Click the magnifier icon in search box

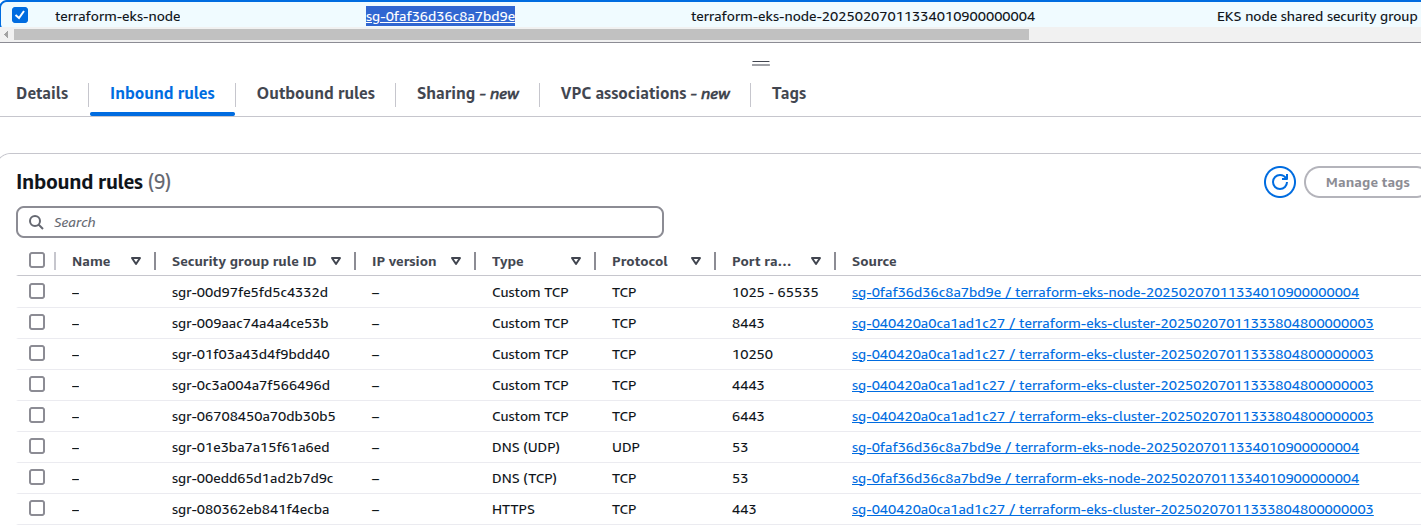pyautogui.click(x=37, y=222)
